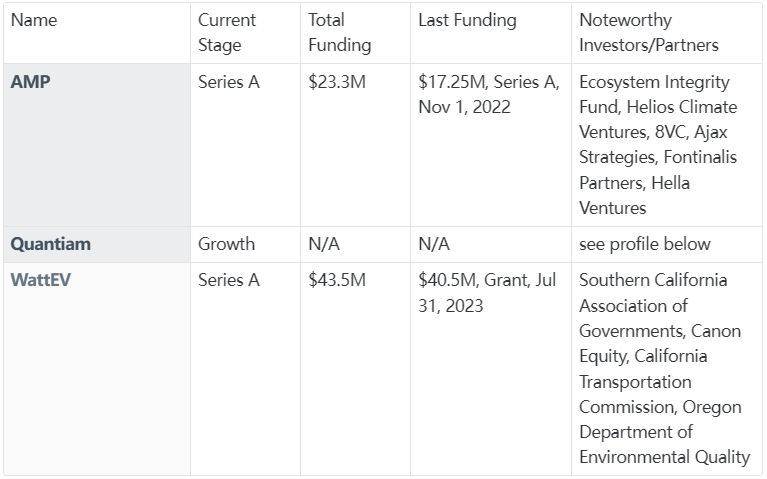Screen dimensions: 767x479
Task: Click the Ecosystem Integrity Fund investors cell
Action: [667, 145]
